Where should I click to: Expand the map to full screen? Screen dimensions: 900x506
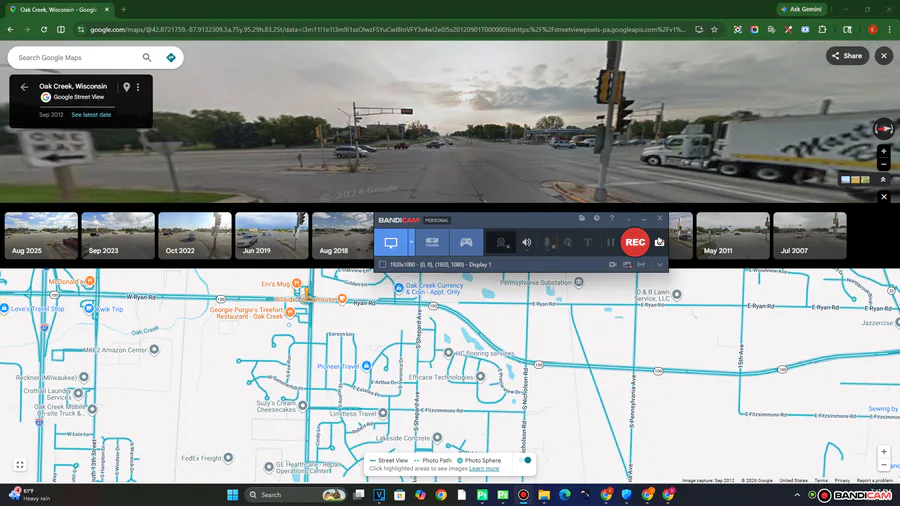(20, 465)
